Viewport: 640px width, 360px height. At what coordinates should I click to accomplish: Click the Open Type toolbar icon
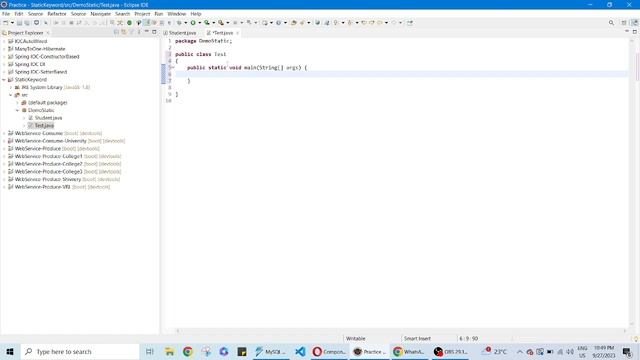[x=293, y=23]
